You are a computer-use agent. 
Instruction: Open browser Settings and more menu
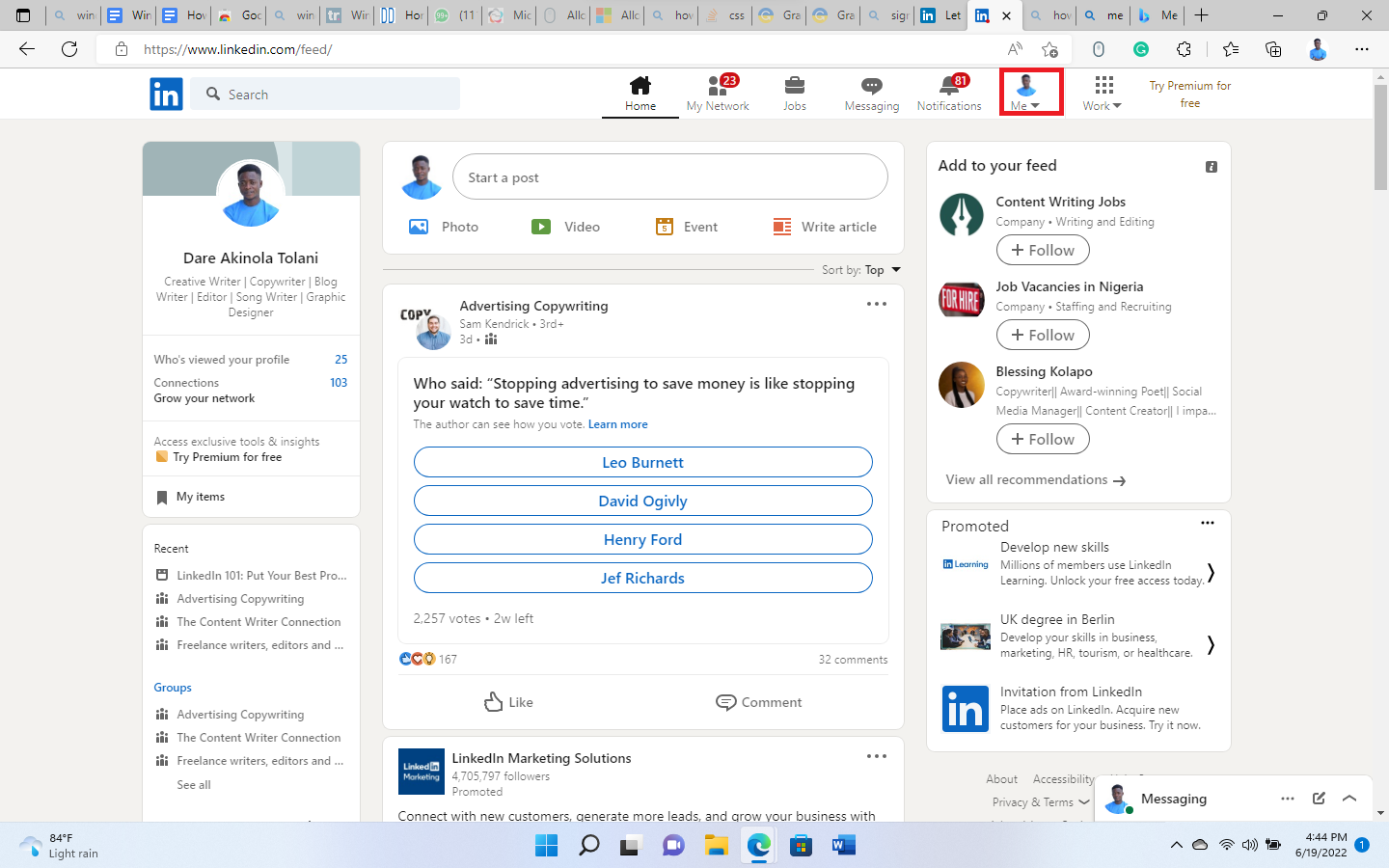pos(1361,49)
